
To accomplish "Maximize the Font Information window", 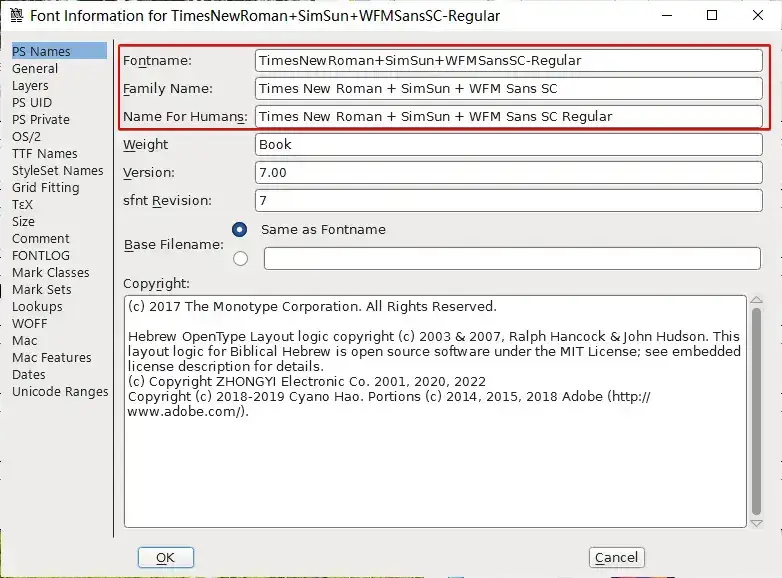I will pos(712,16).
